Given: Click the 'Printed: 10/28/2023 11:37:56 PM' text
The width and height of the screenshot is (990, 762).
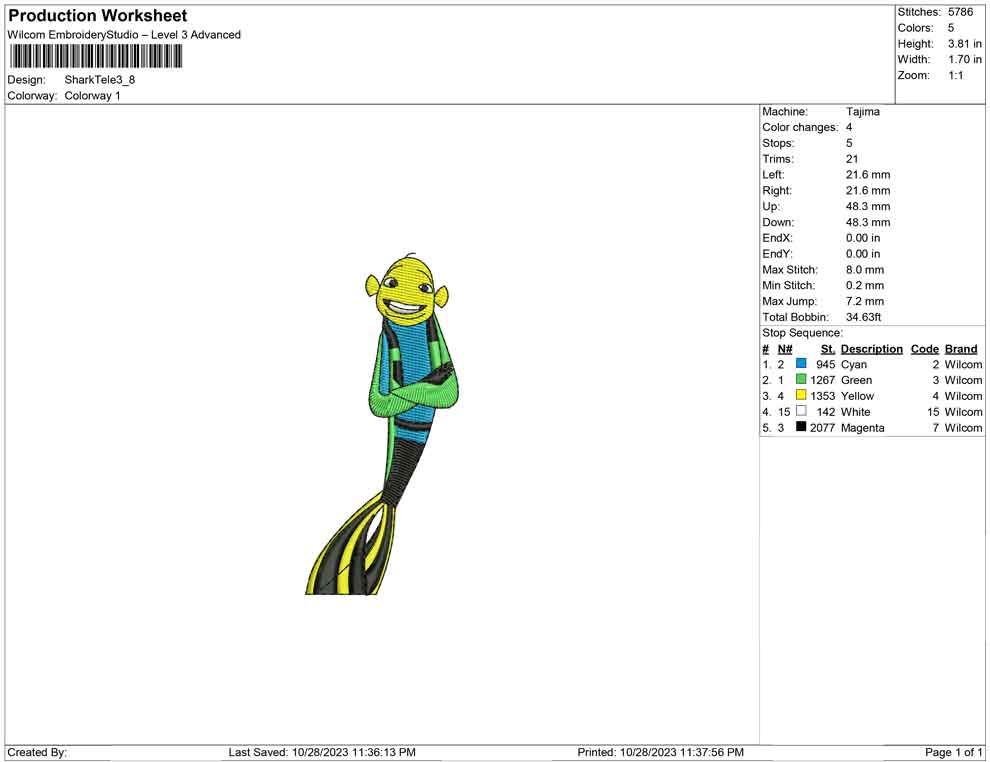Looking at the screenshot, I should (x=660, y=752).
